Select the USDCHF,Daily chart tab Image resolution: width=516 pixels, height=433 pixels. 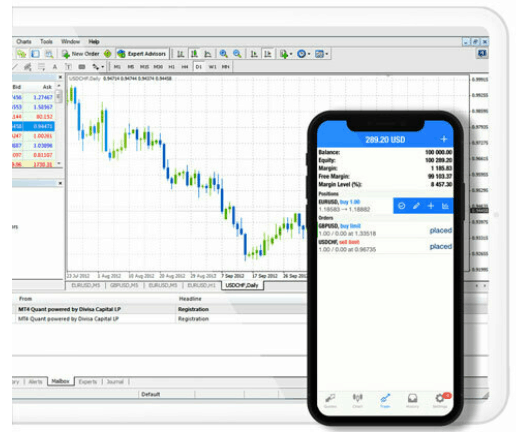pyautogui.click(x=242, y=286)
